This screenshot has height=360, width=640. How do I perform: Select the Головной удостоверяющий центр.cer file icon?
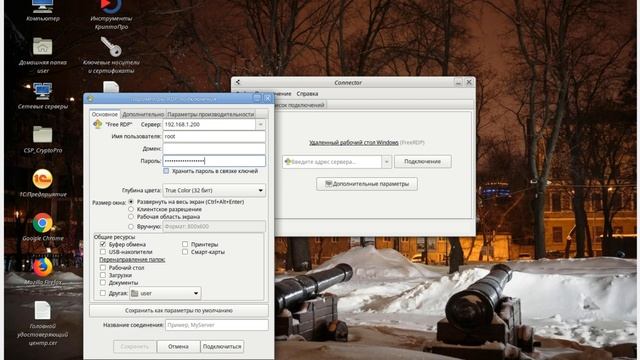point(42,323)
